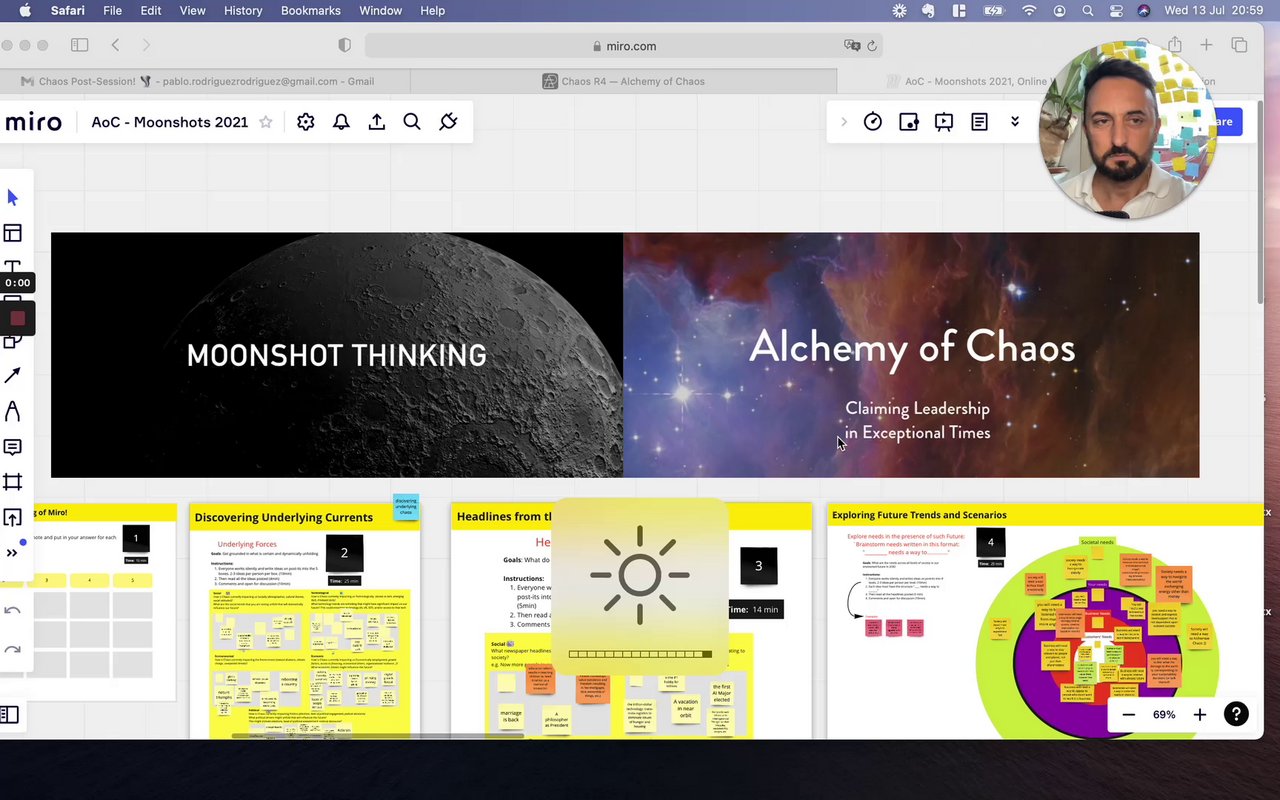Open Evernote elephant menu bar icon
The image size is (1280, 800).
(929, 10)
